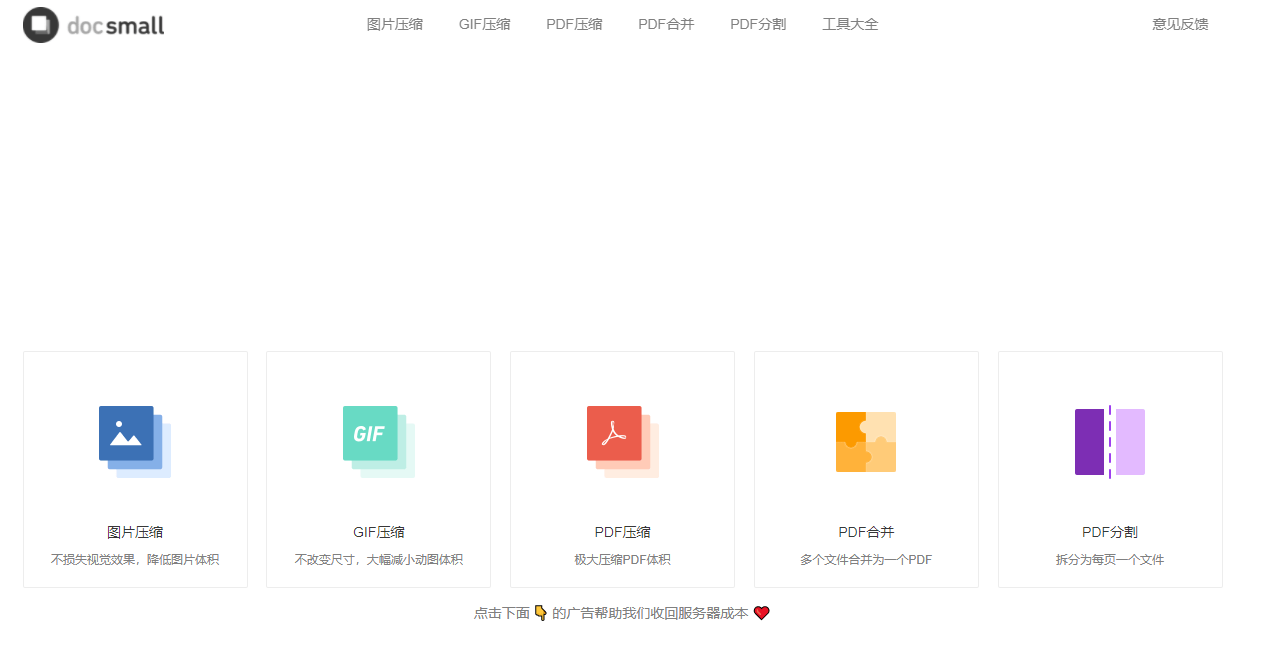1265x671 pixels.
Task: Click the docsmall logo icon
Action: 41,25
